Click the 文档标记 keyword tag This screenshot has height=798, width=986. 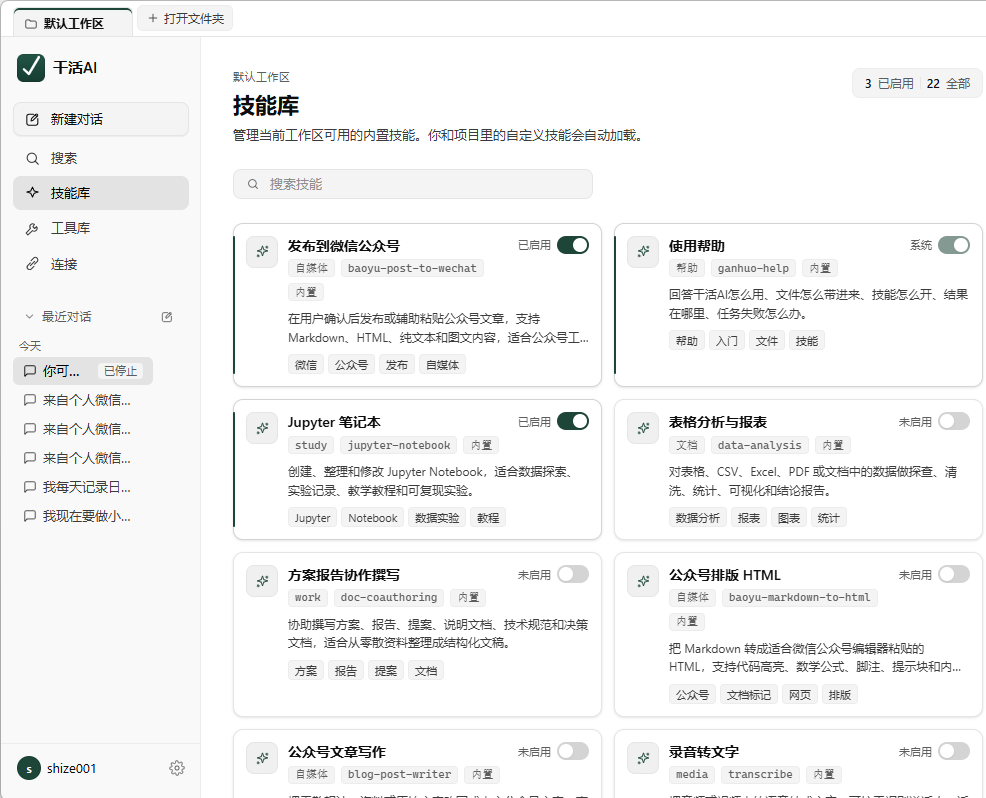click(x=748, y=695)
